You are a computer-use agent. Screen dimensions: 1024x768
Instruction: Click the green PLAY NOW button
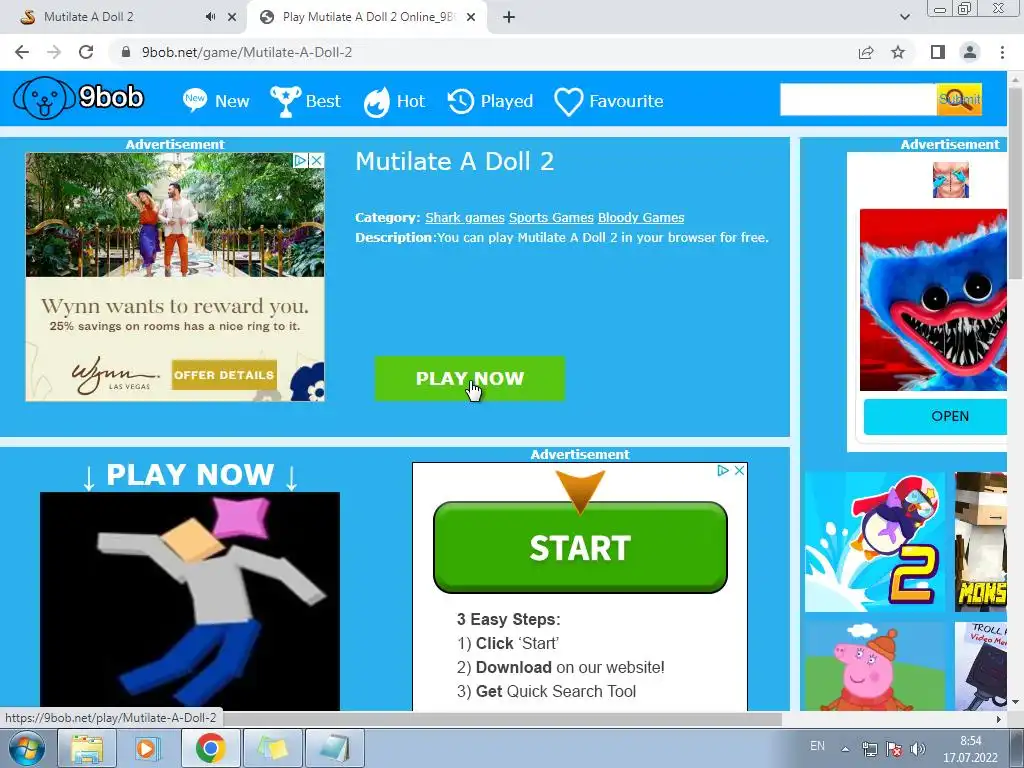470,378
